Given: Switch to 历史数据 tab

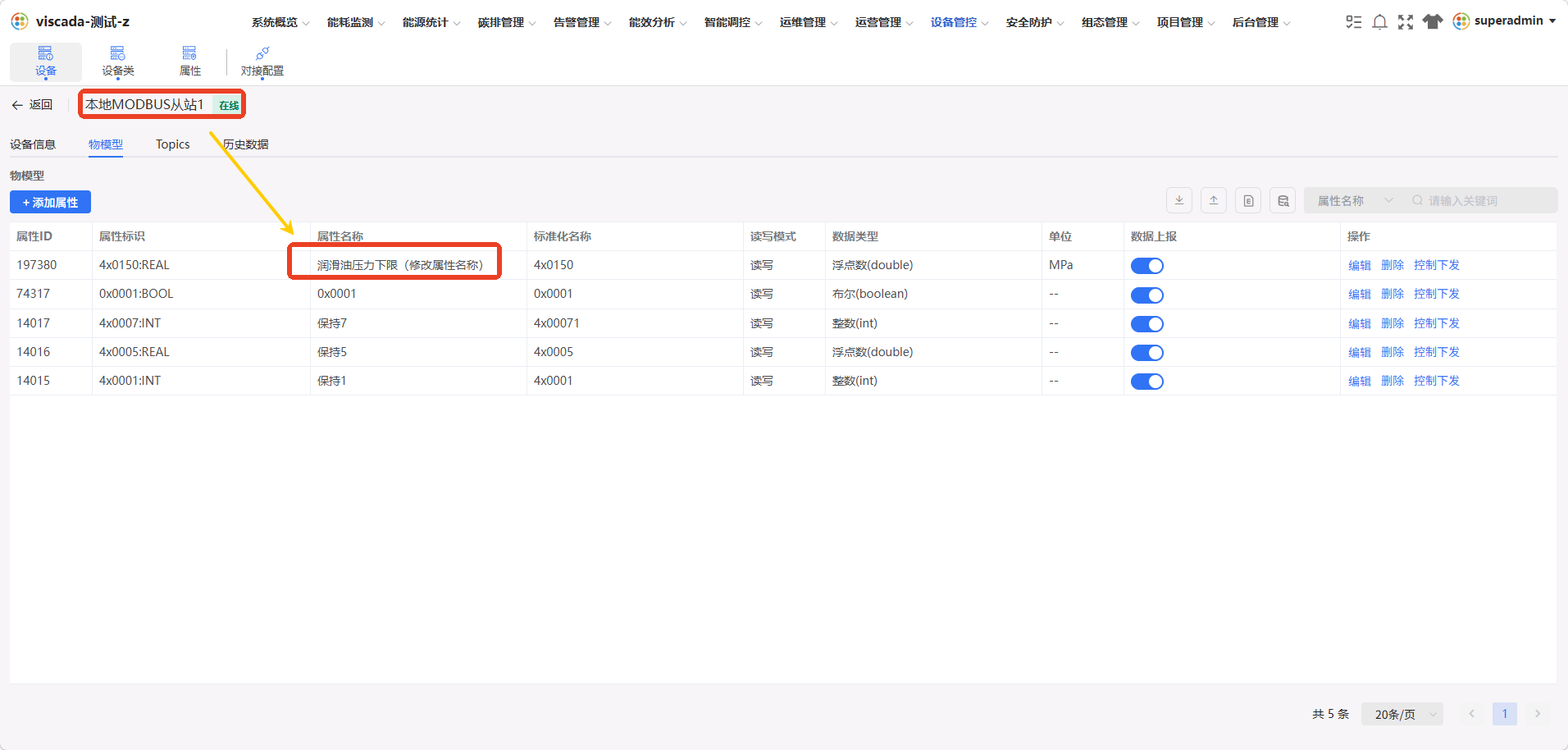Looking at the screenshot, I should click(x=246, y=144).
